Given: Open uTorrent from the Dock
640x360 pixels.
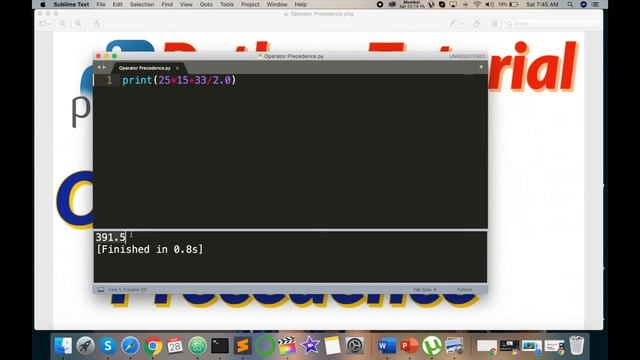Looking at the screenshot, I should pos(431,346).
